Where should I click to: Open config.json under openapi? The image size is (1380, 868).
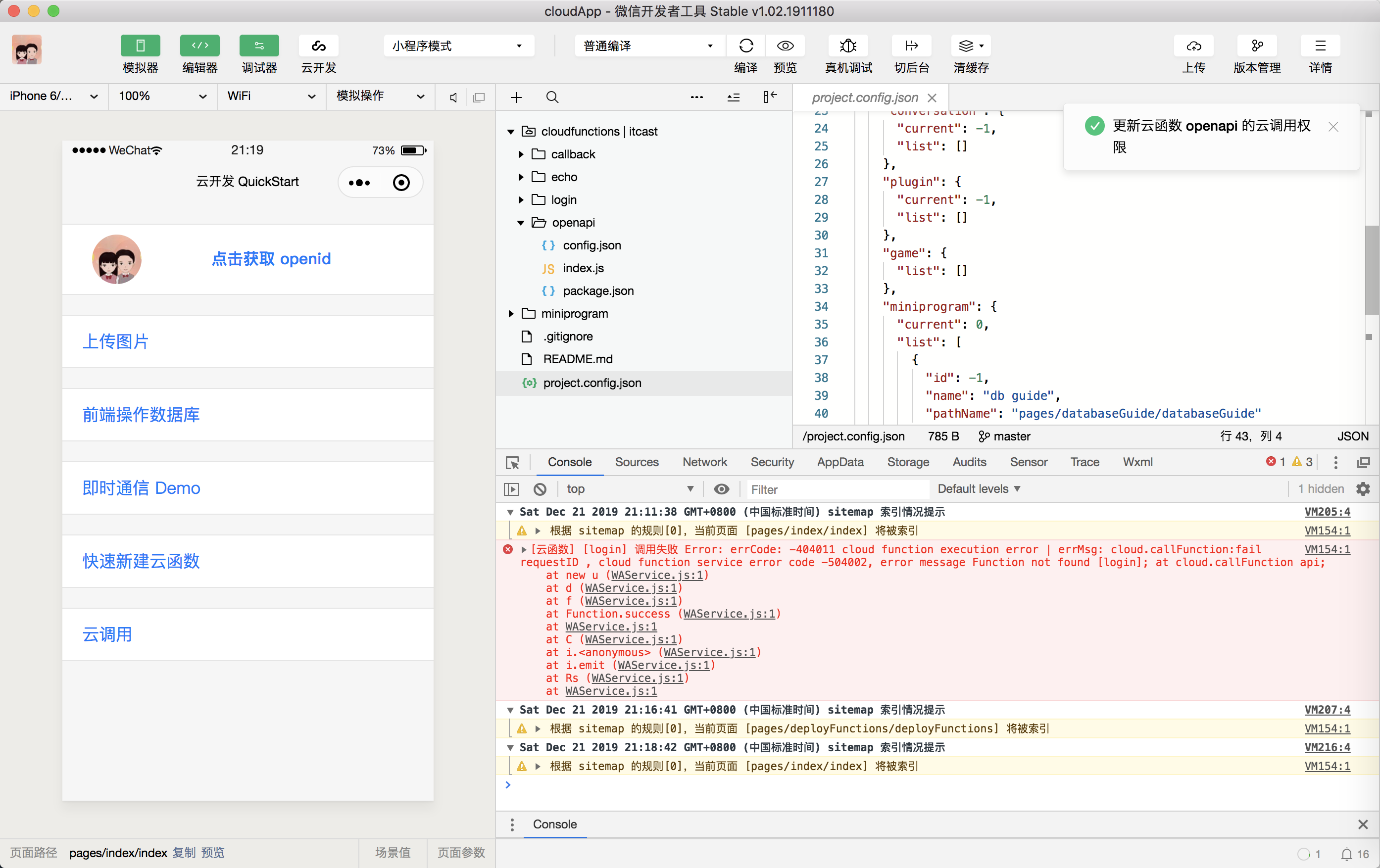coord(591,246)
